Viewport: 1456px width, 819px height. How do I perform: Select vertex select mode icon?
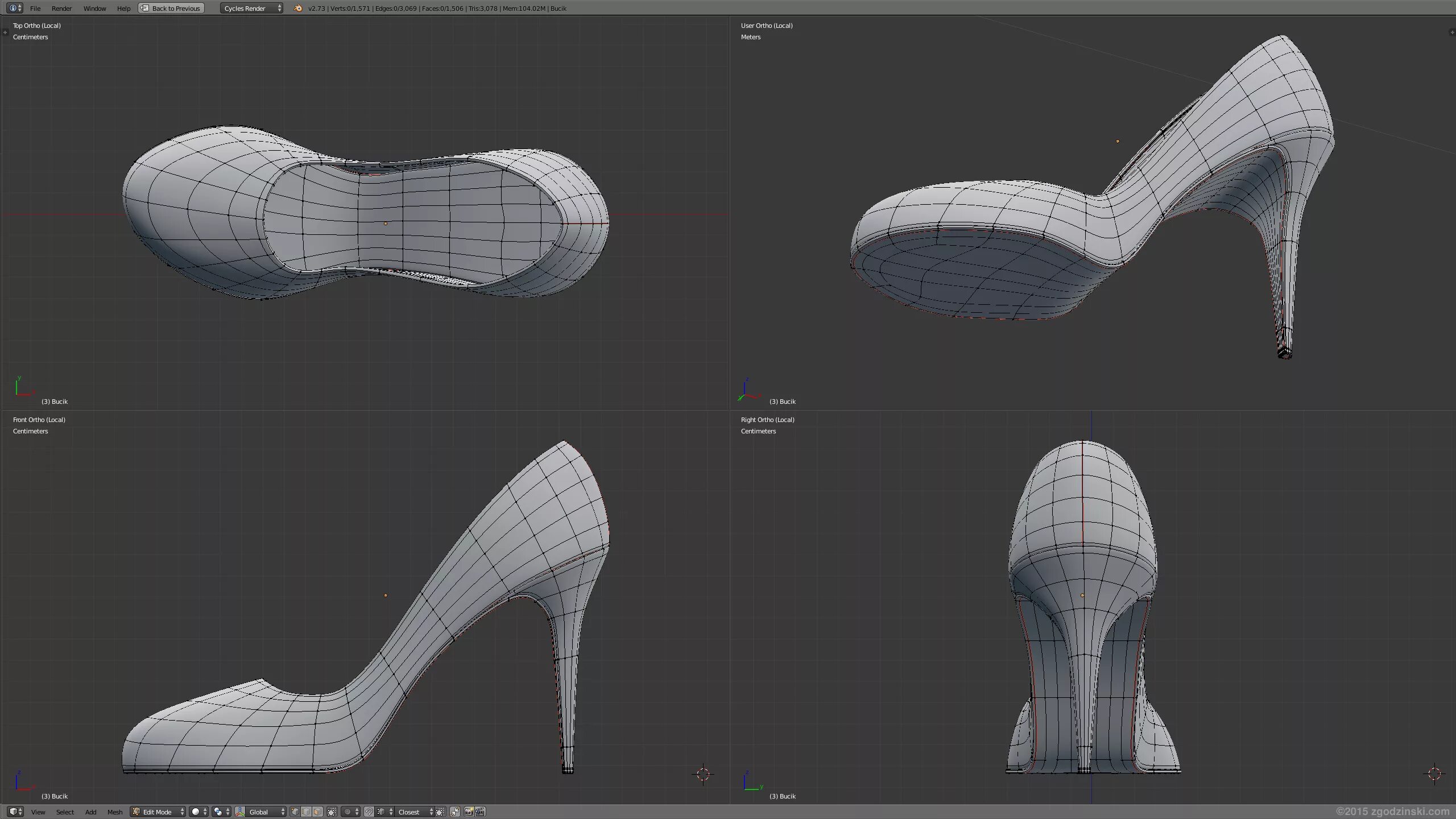pos(295,812)
